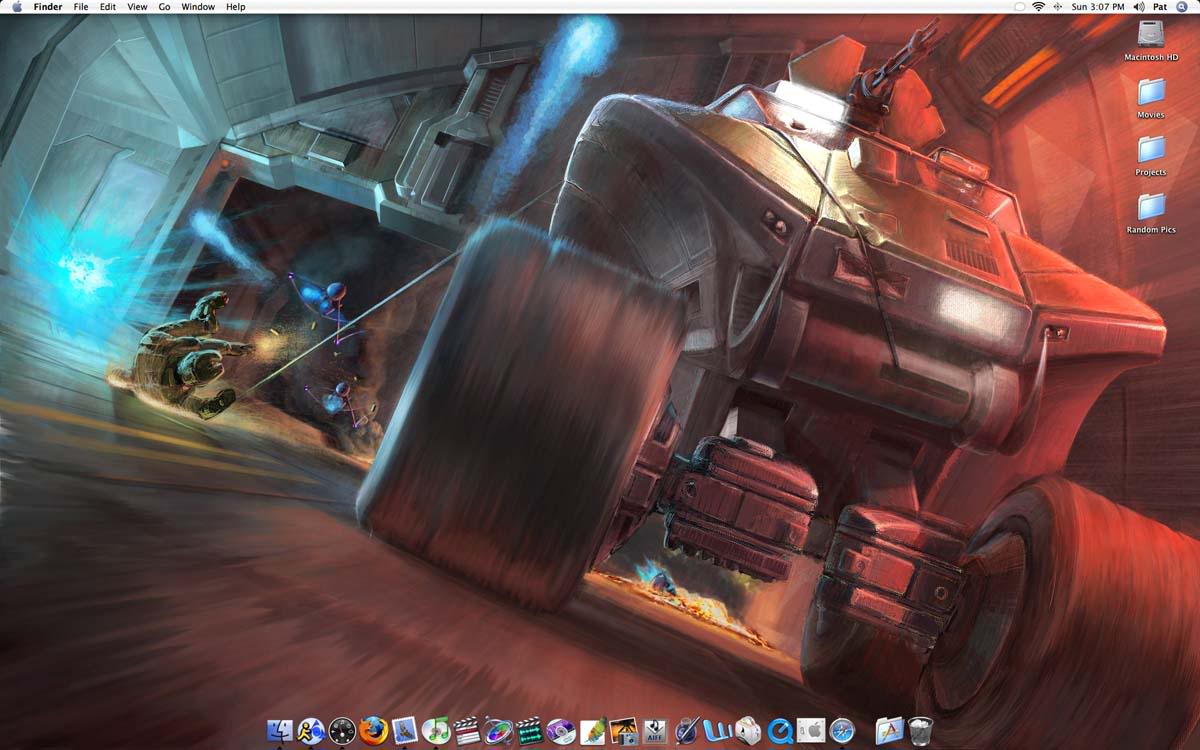Screen dimensions: 1200x750
Task: Launch AIM running-man icon in Dock
Action: click(x=311, y=732)
